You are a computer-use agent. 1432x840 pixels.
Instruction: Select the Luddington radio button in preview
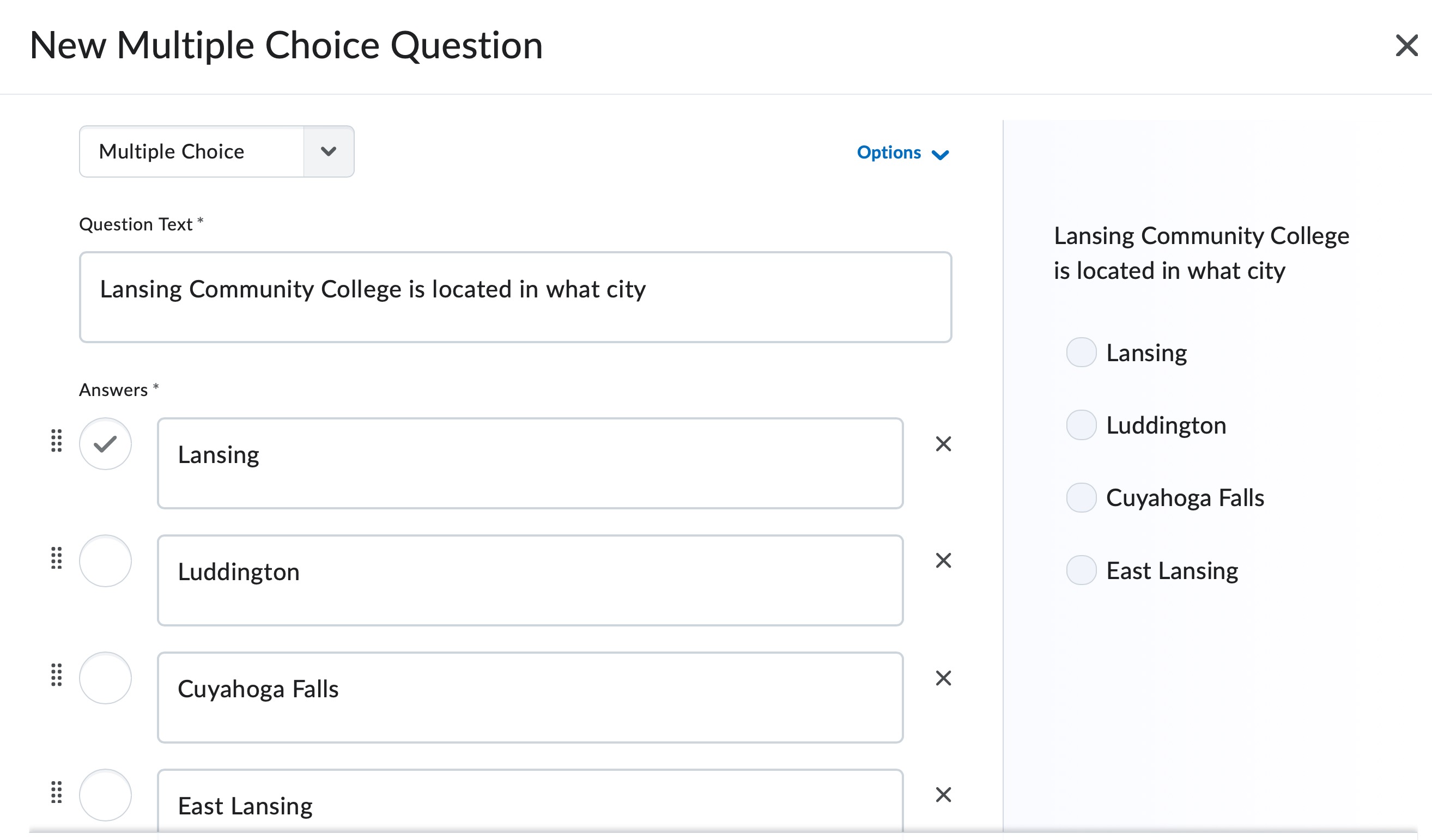click(1081, 425)
